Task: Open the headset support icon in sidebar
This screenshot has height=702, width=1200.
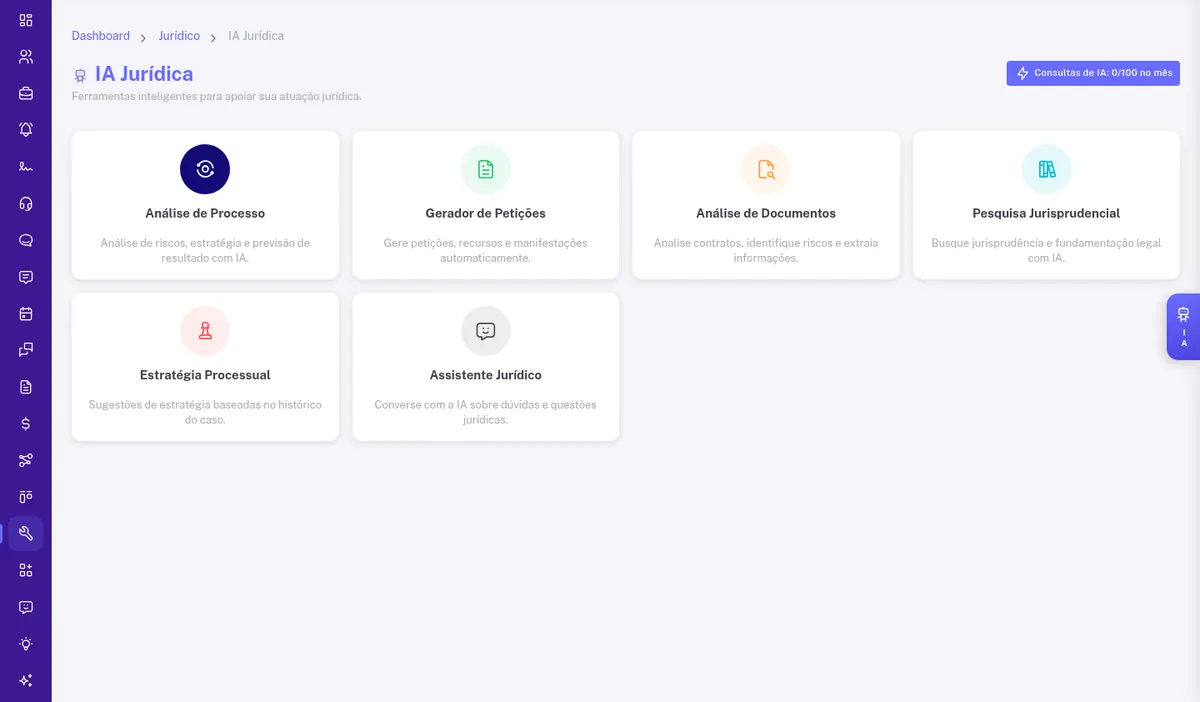Action: 26,203
